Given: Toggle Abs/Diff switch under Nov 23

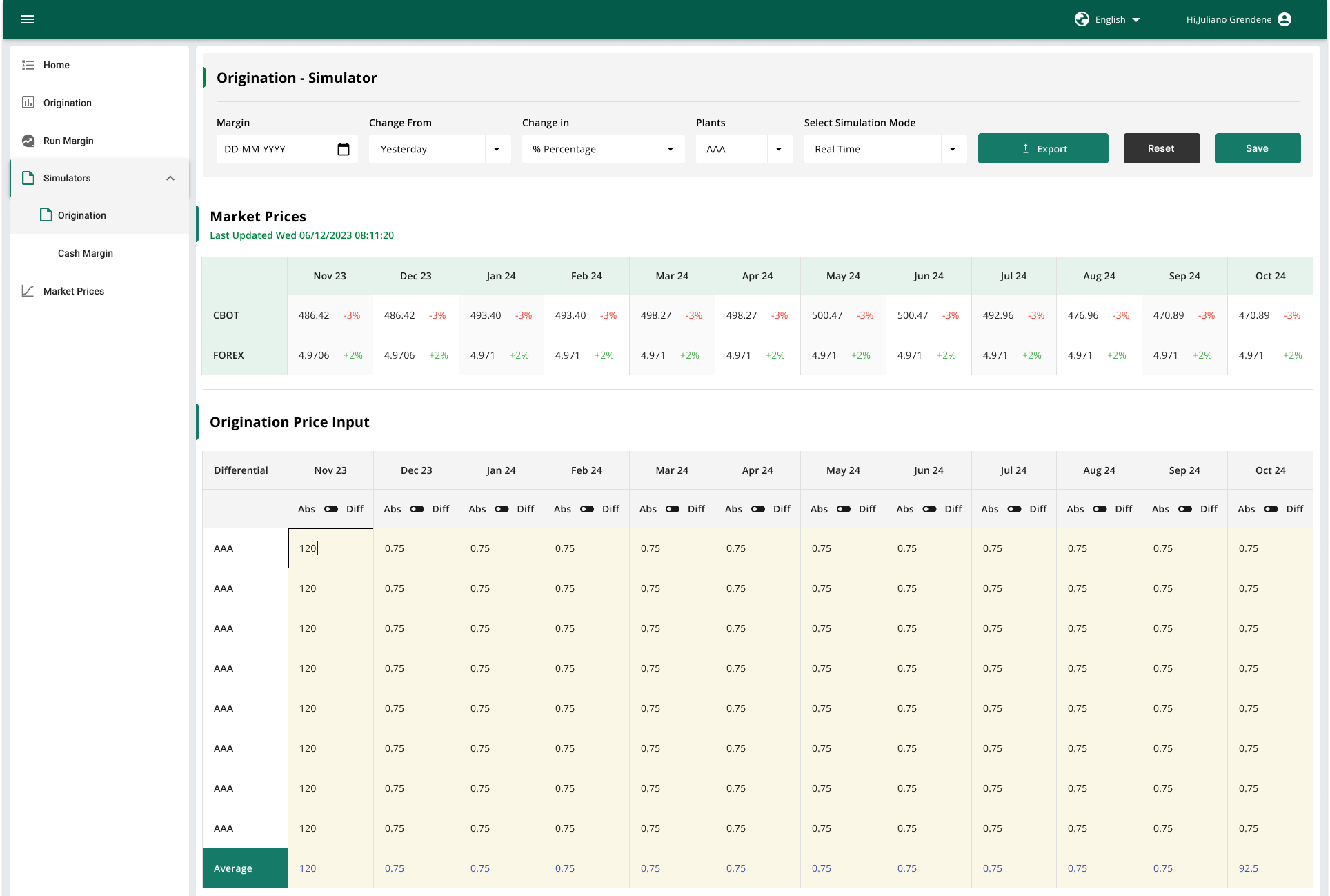Looking at the screenshot, I should tap(331, 509).
